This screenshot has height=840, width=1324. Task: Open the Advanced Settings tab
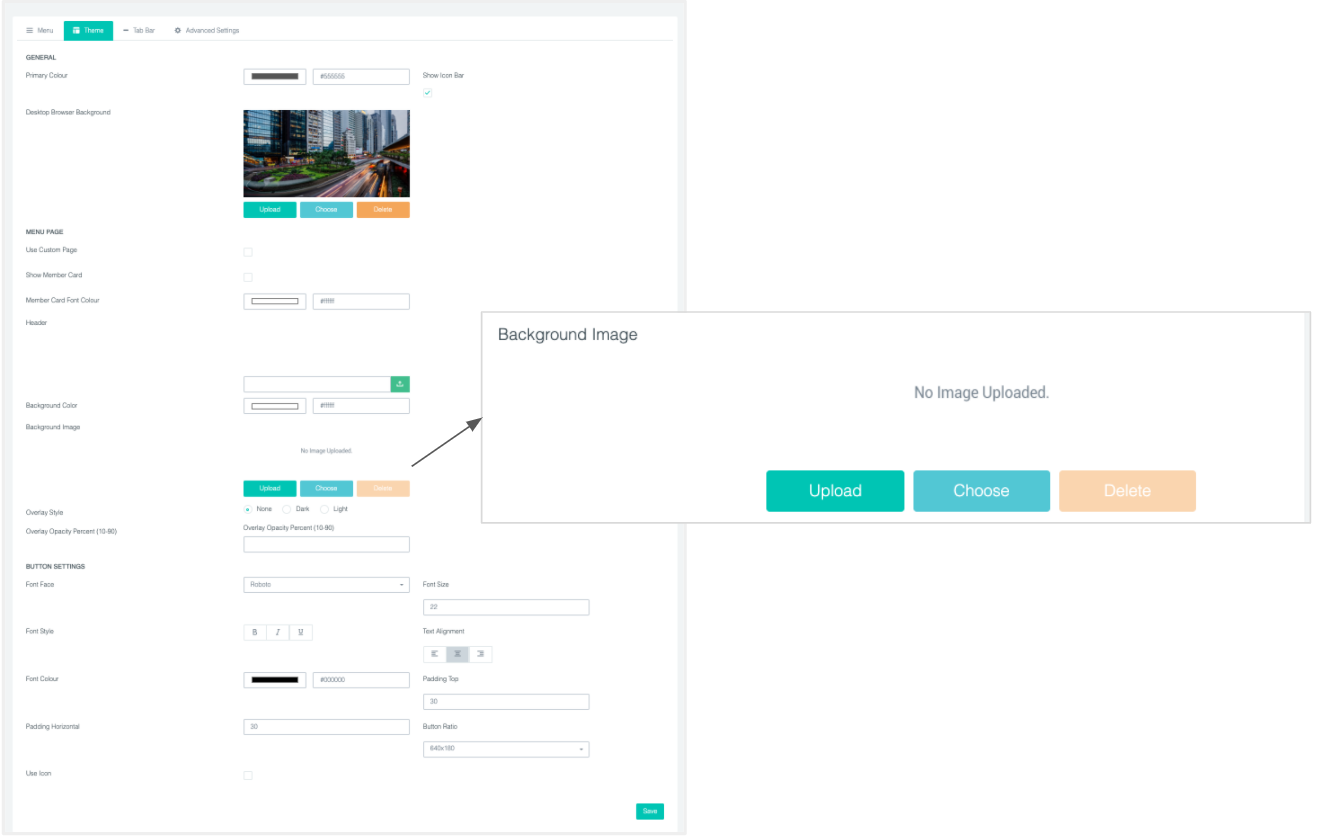point(207,31)
